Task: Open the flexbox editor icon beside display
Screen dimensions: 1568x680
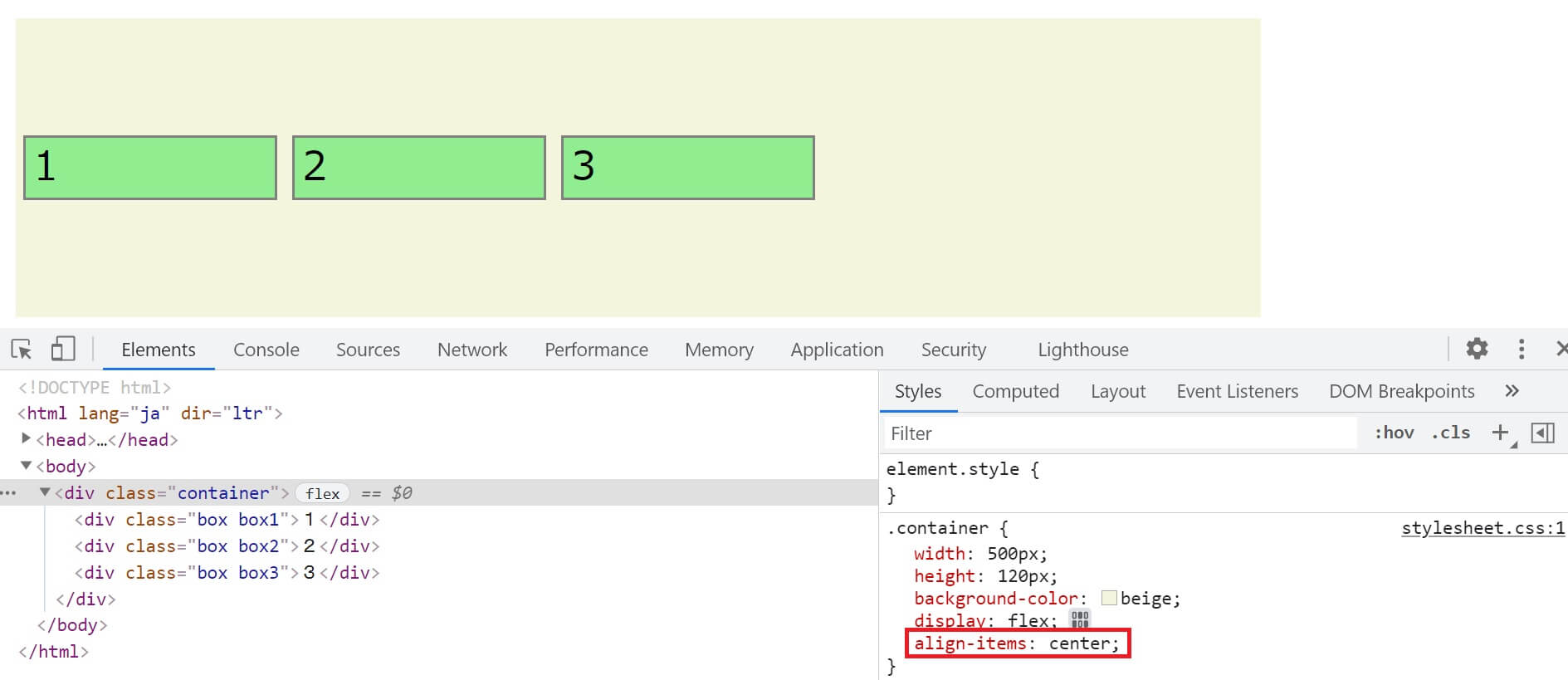Action: pos(1079,619)
